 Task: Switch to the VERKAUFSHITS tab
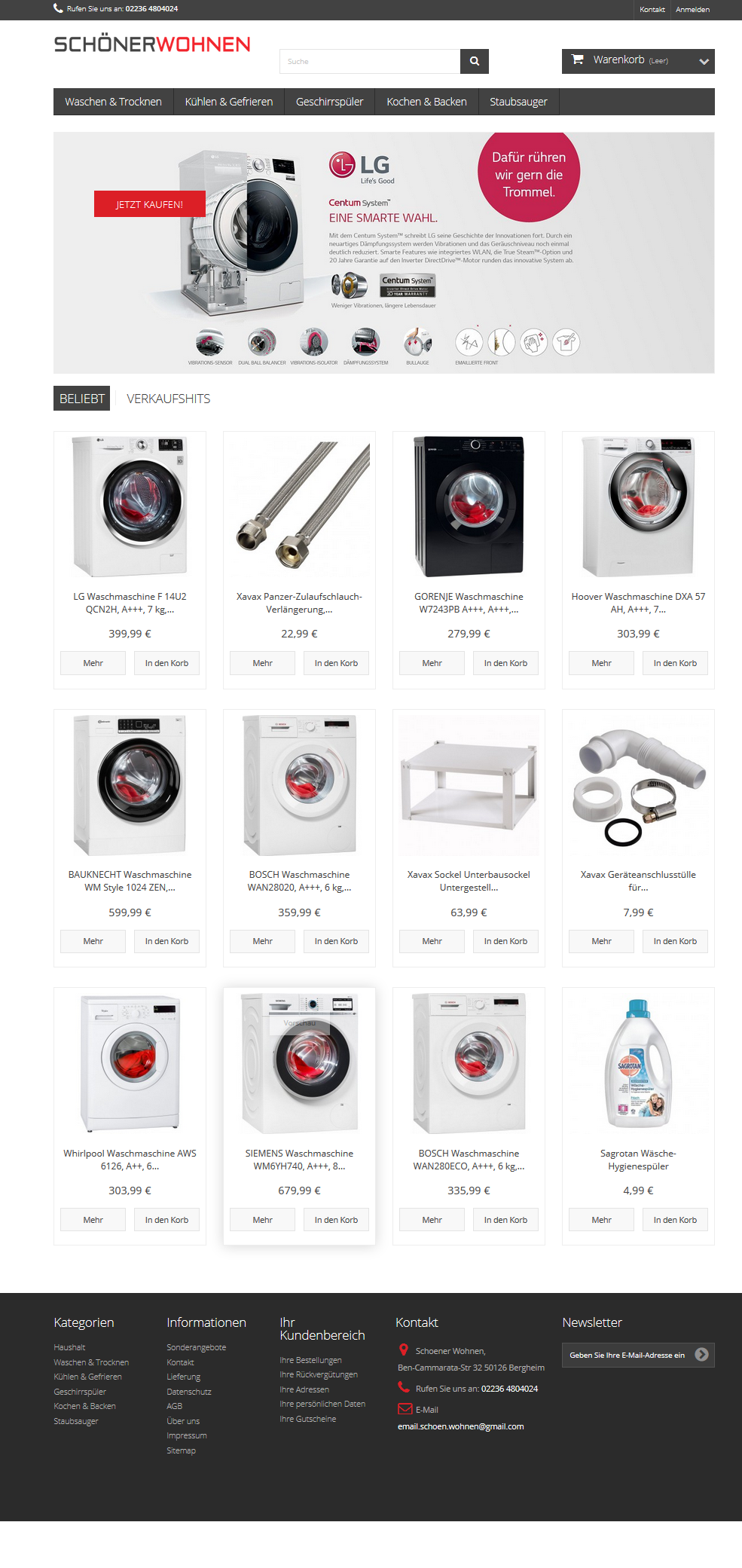pyautogui.click(x=169, y=399)
